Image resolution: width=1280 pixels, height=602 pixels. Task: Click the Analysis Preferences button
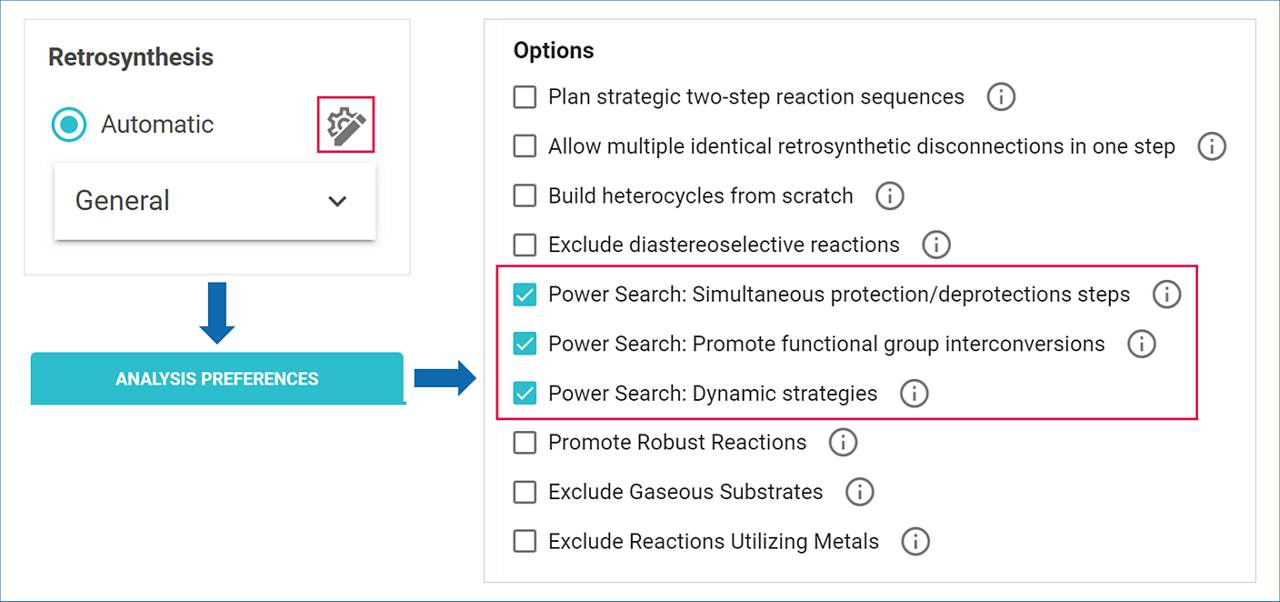[217, 379]
